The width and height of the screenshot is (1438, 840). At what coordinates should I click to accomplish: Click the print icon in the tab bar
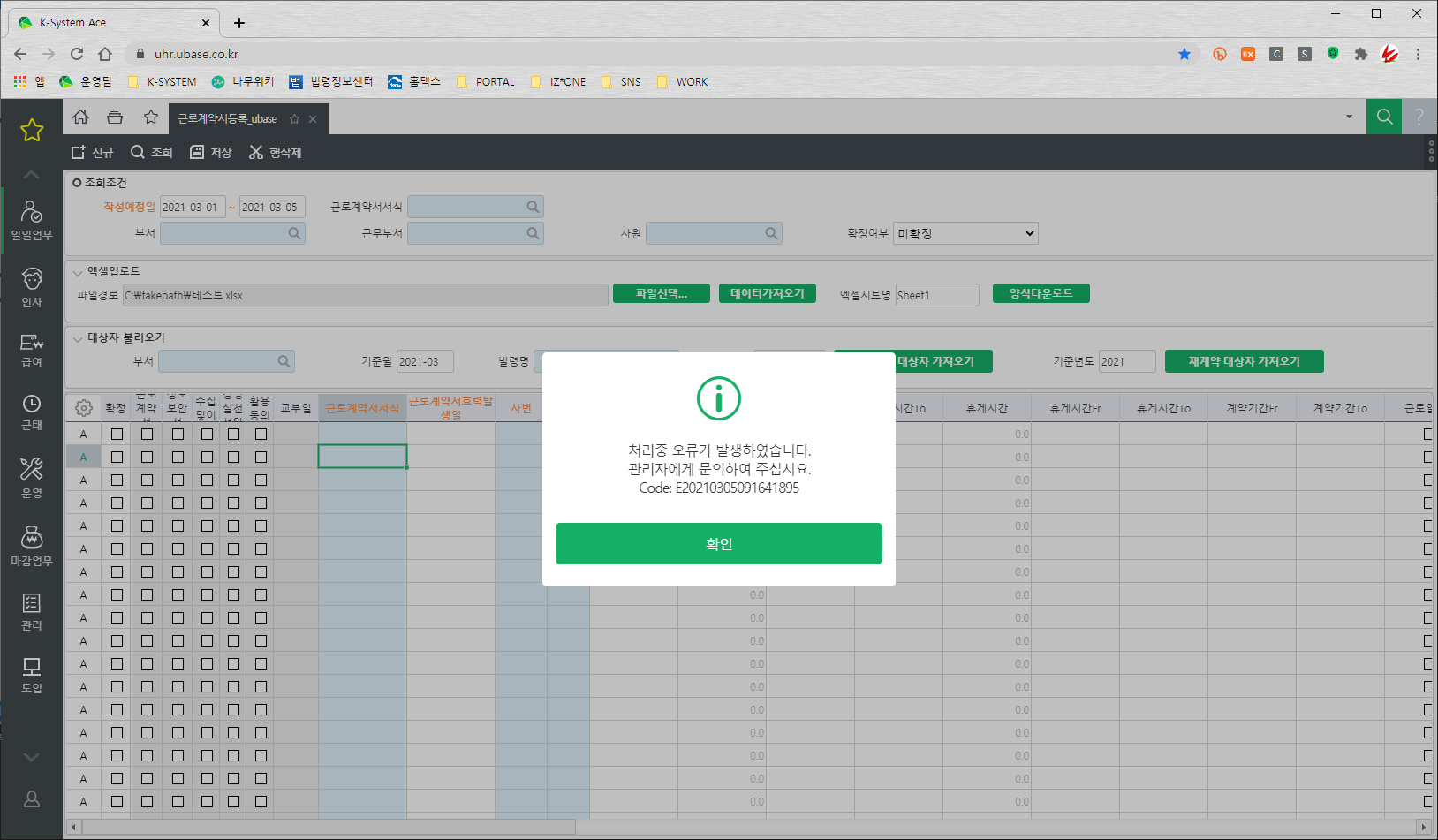click(115, 117)
